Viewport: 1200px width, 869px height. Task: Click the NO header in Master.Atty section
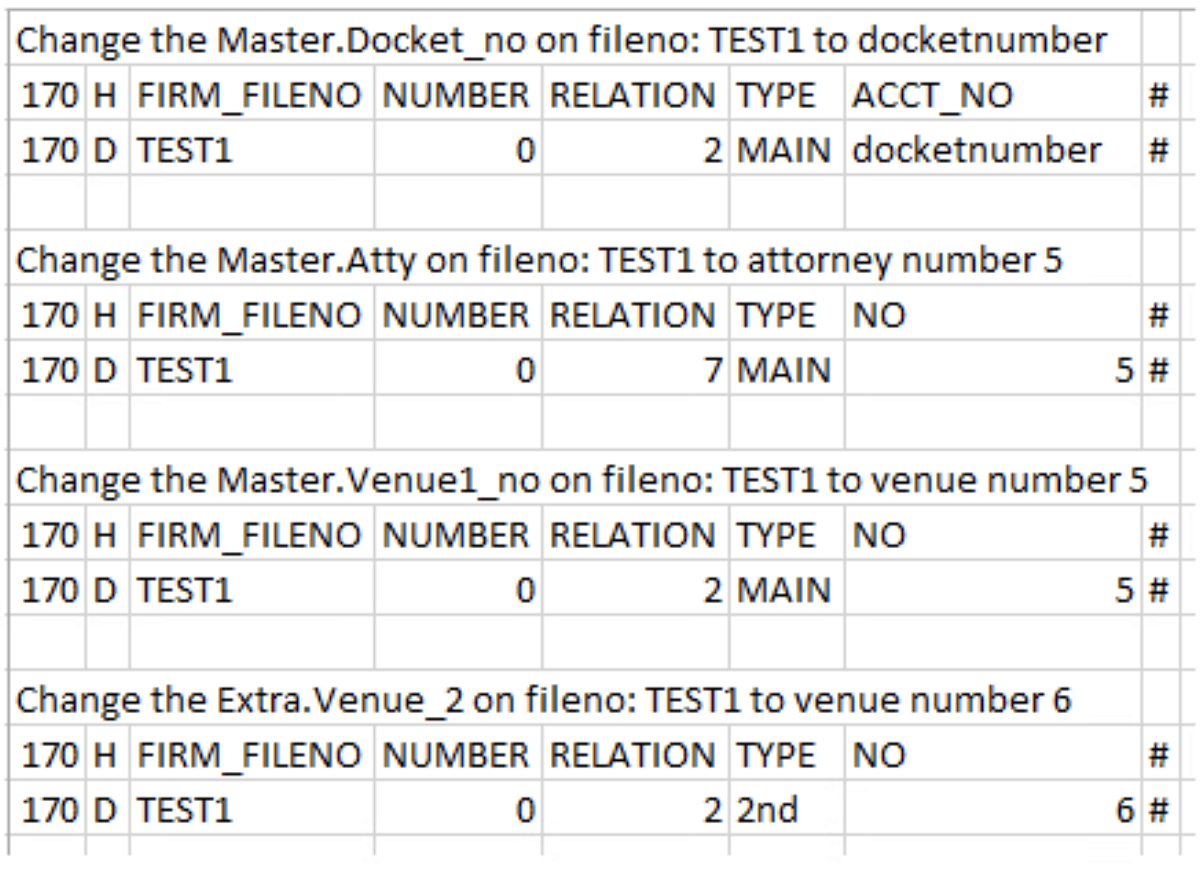click(878, 315)
